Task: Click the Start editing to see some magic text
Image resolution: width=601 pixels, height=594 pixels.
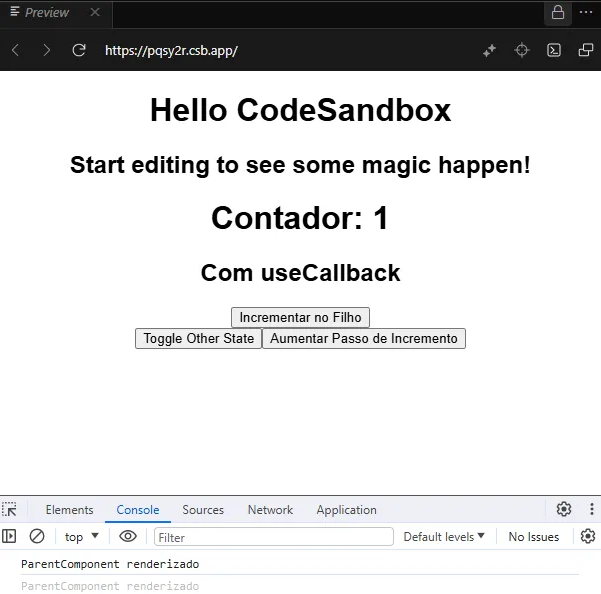Action: click(300, 165)
